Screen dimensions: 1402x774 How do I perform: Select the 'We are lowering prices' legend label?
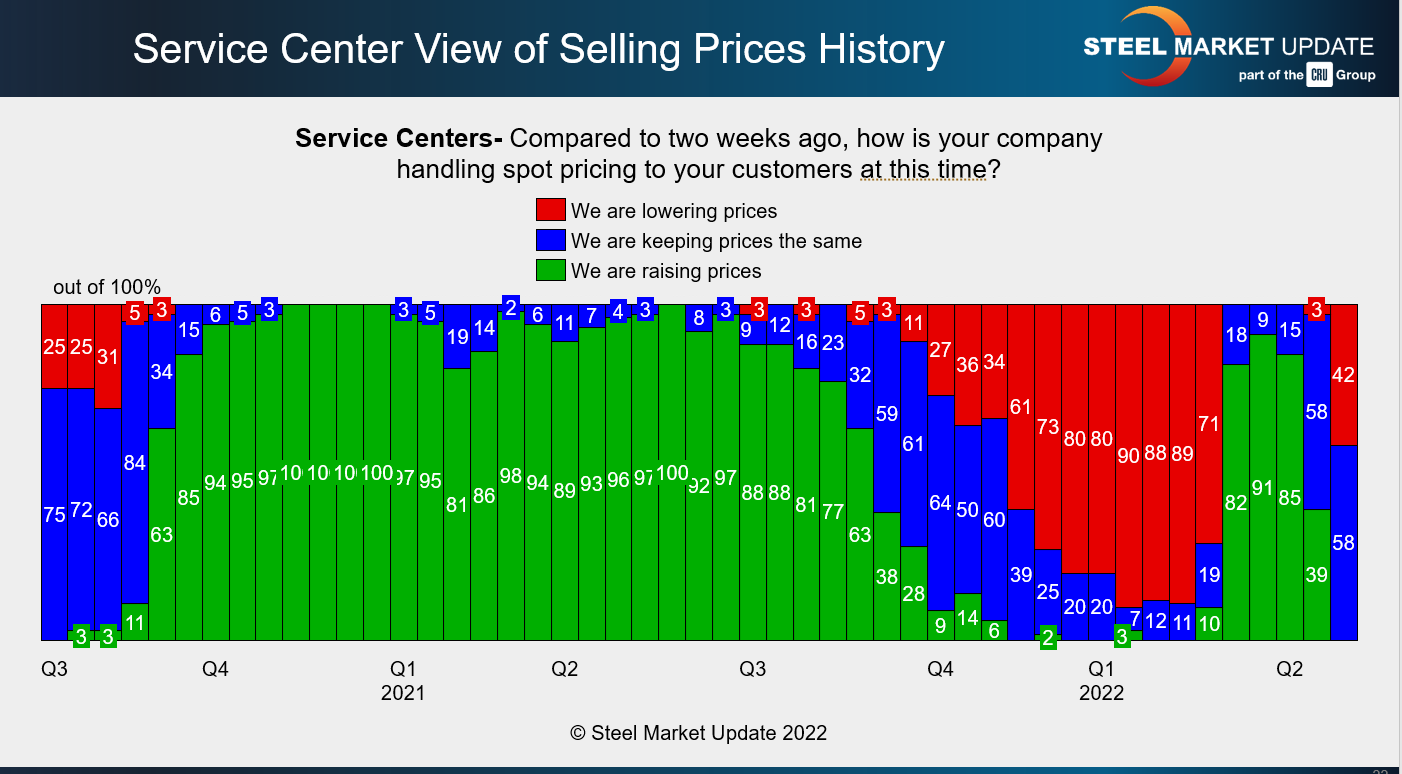click(674, 211)
